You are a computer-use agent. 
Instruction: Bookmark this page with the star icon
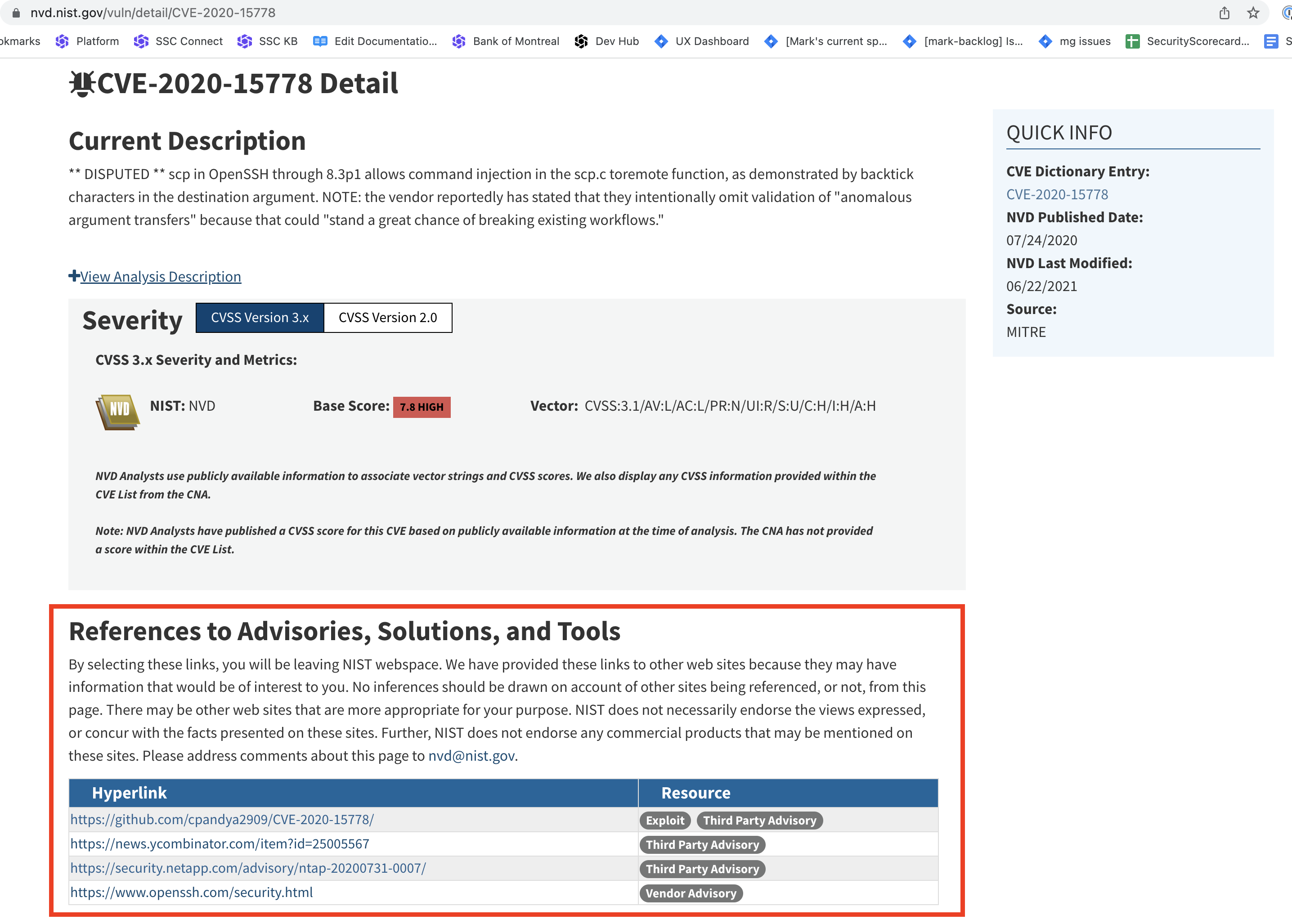pyautogui.click(x=1253, y=13)
